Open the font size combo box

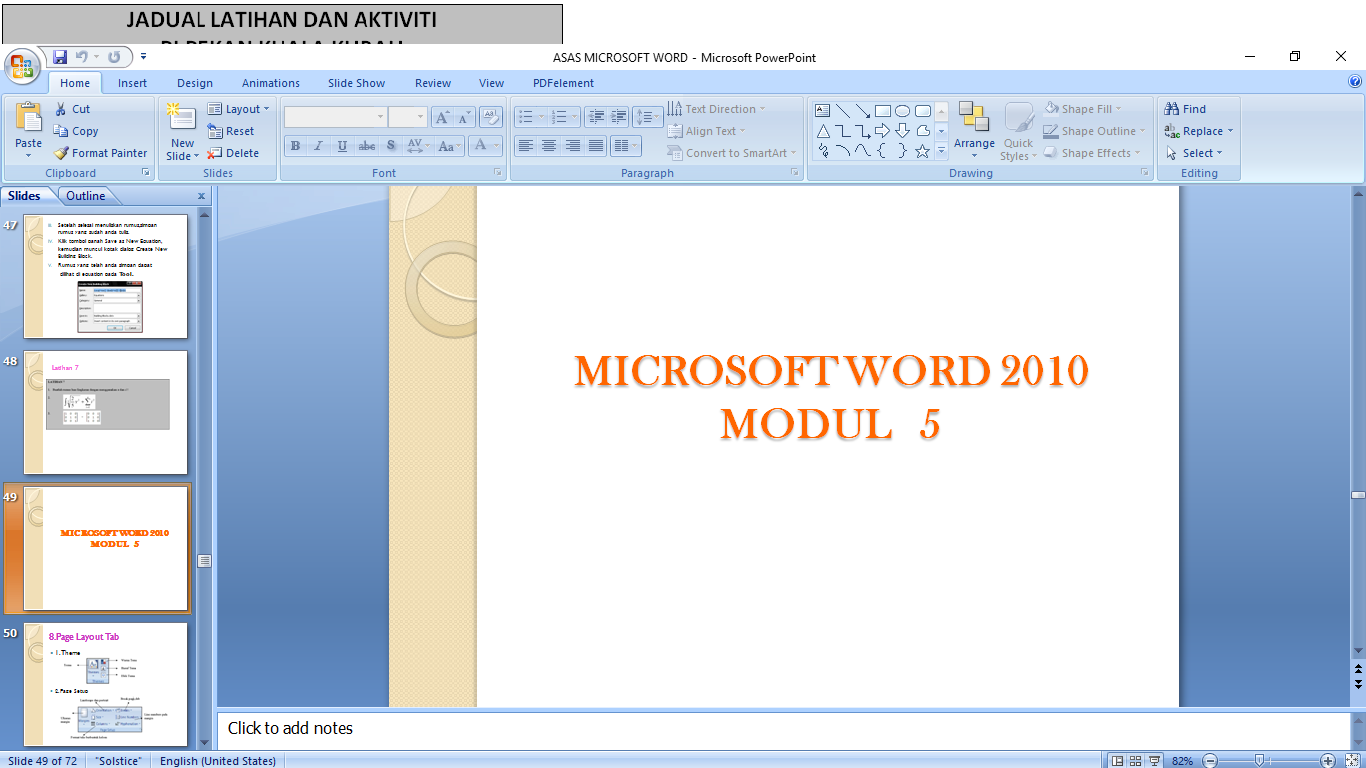point(407,117)
